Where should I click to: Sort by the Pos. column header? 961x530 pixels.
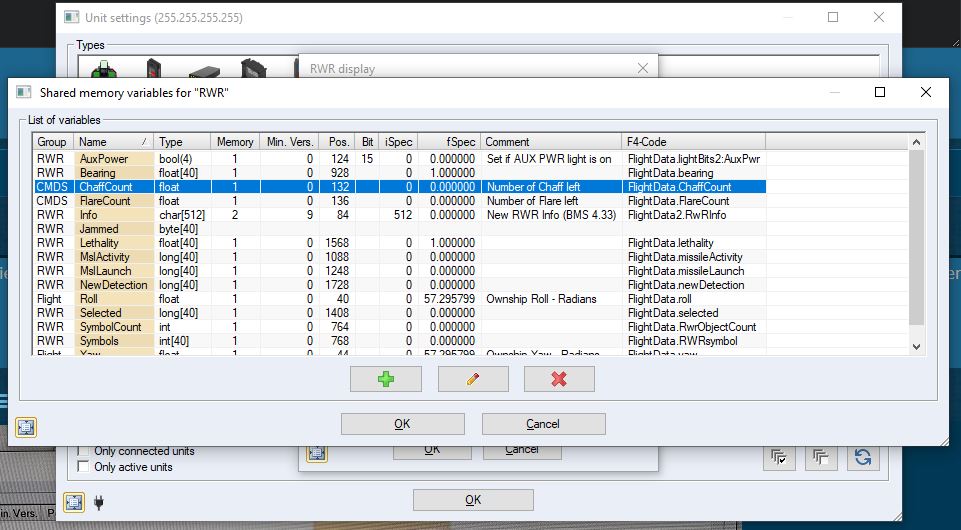[x=337, y=142]
